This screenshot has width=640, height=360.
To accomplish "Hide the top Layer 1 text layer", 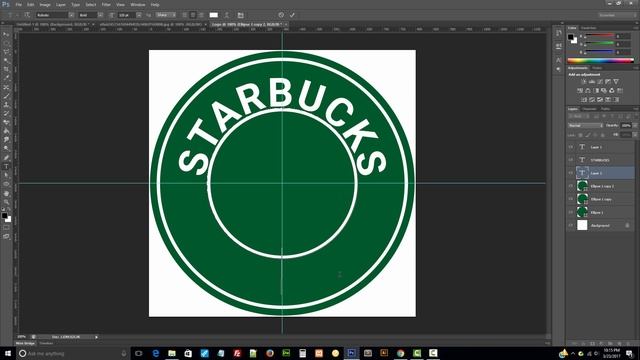I will [x=571, y=147].
